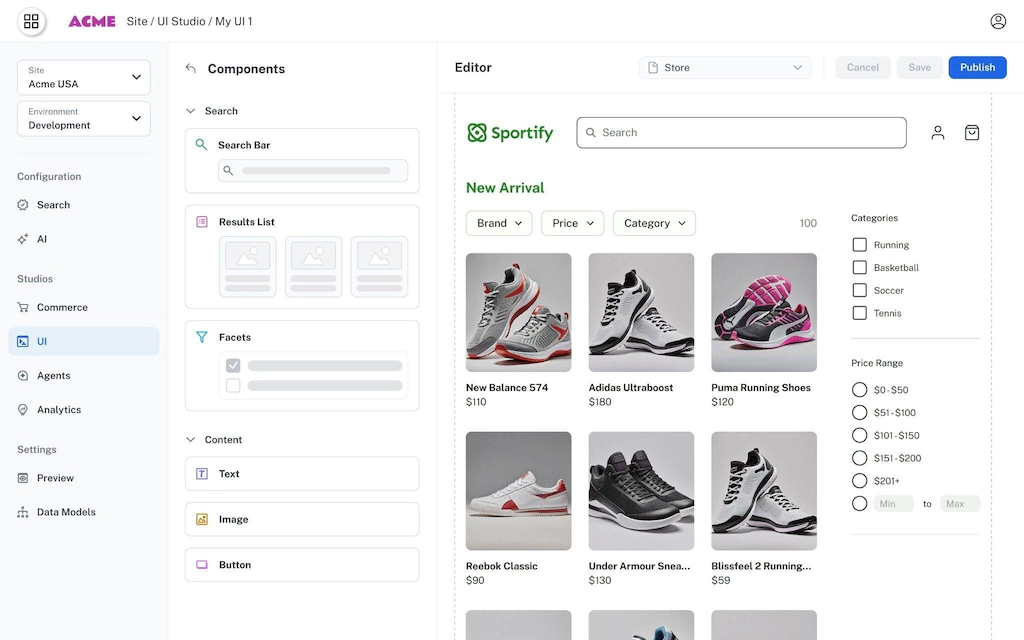Select the $0-$50 price range
1024x640 pixels.
point(859,390)
